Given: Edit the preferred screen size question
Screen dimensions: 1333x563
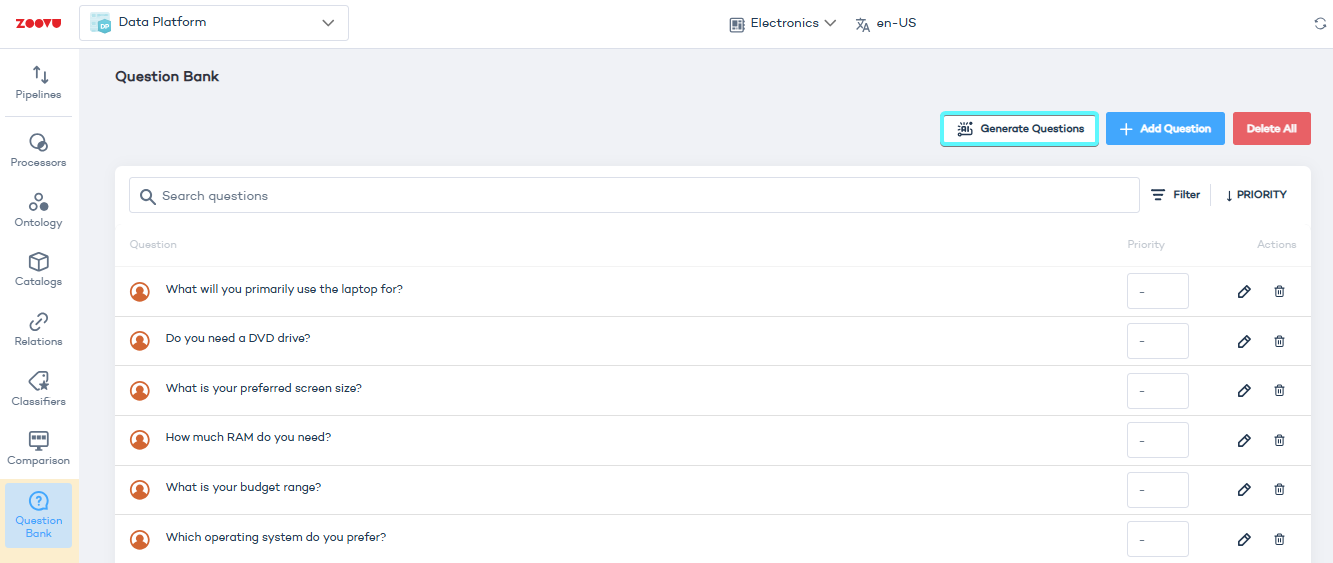Looking at the screenshot, I should coord(1244,390).
